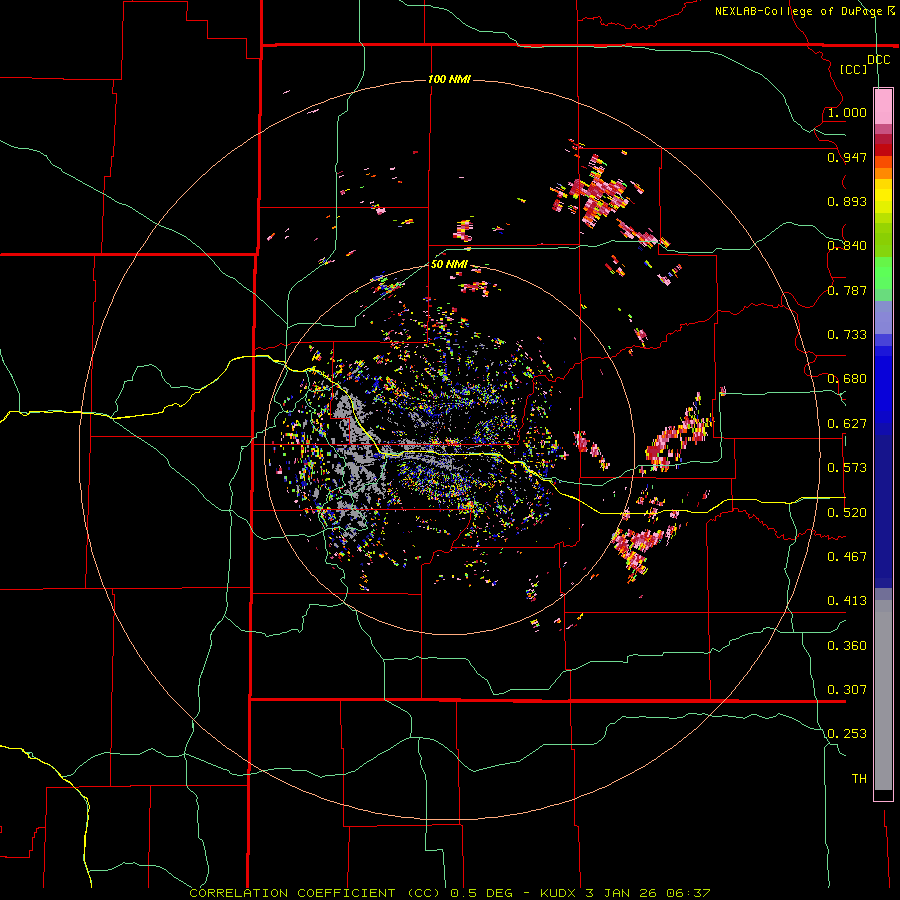This screenshot has height=900, width=900.
Task: Click the KUDX radar site identifier
Action: point(558,893)
